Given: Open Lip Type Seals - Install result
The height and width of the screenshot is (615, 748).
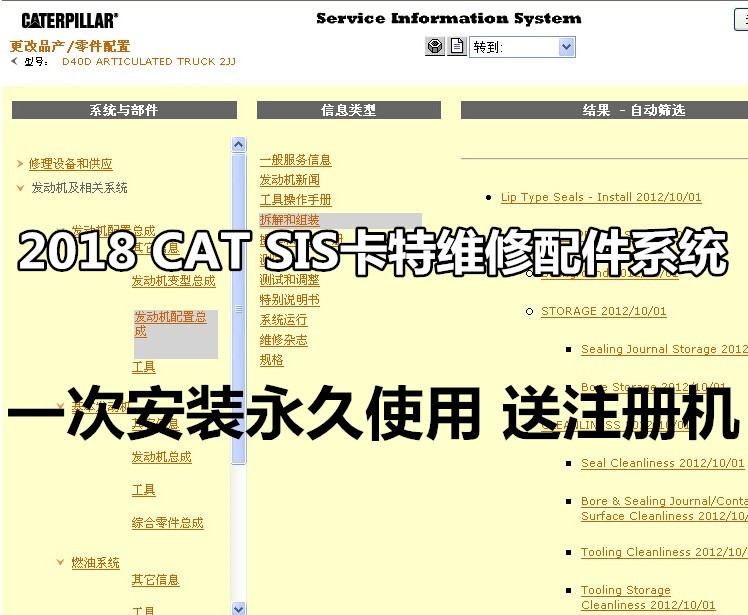Looking at the screenshot, I should pyautogui.click(x=601, y=198).
